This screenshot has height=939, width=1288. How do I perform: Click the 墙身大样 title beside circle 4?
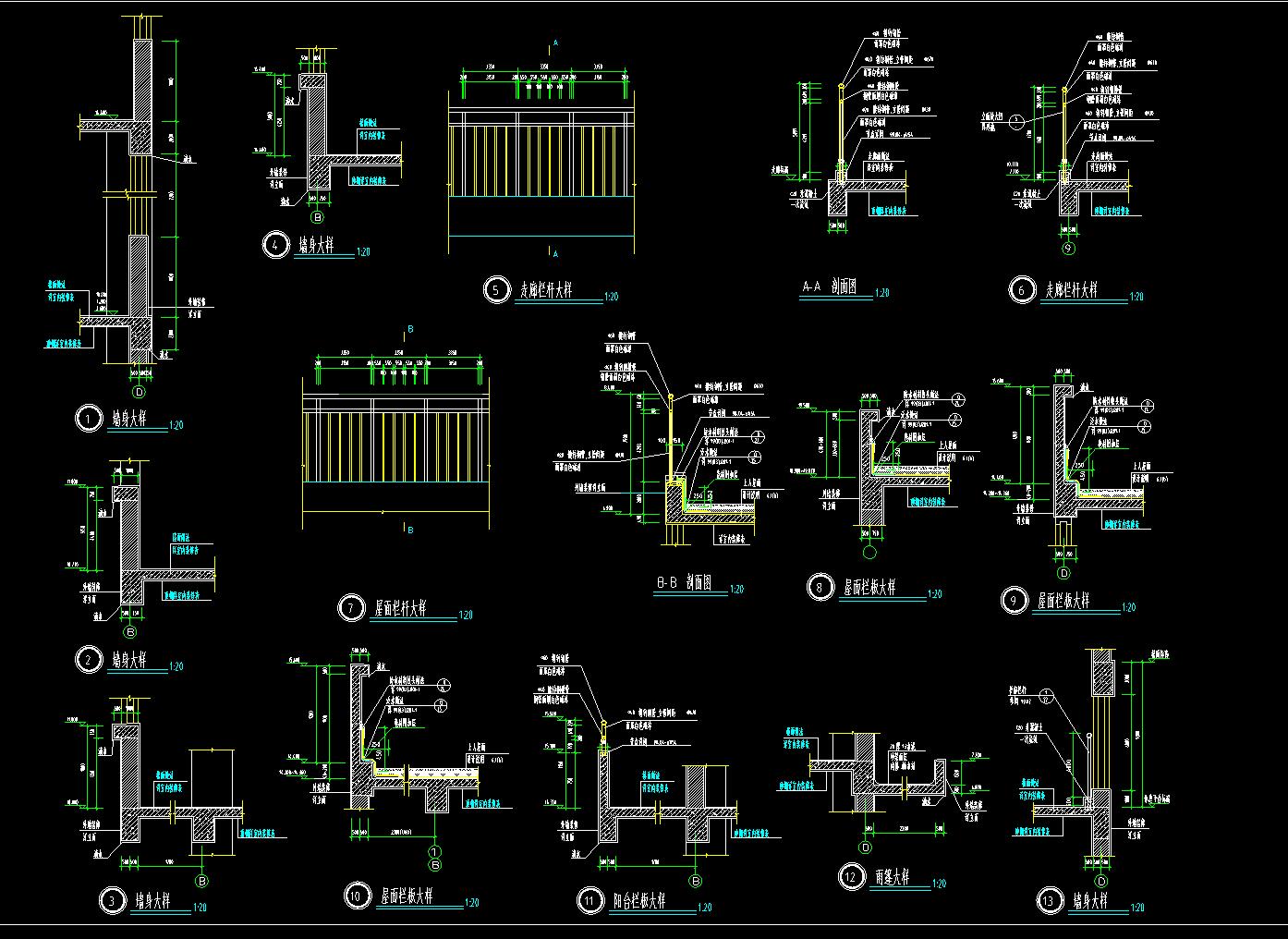[x=316, y=245]
